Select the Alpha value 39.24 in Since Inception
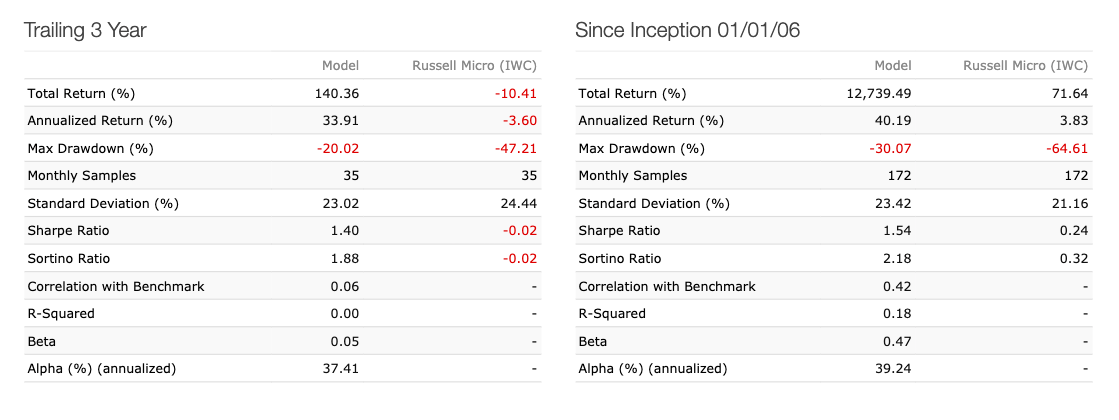This screenshot has height=420, width=1119. point(894,369)
